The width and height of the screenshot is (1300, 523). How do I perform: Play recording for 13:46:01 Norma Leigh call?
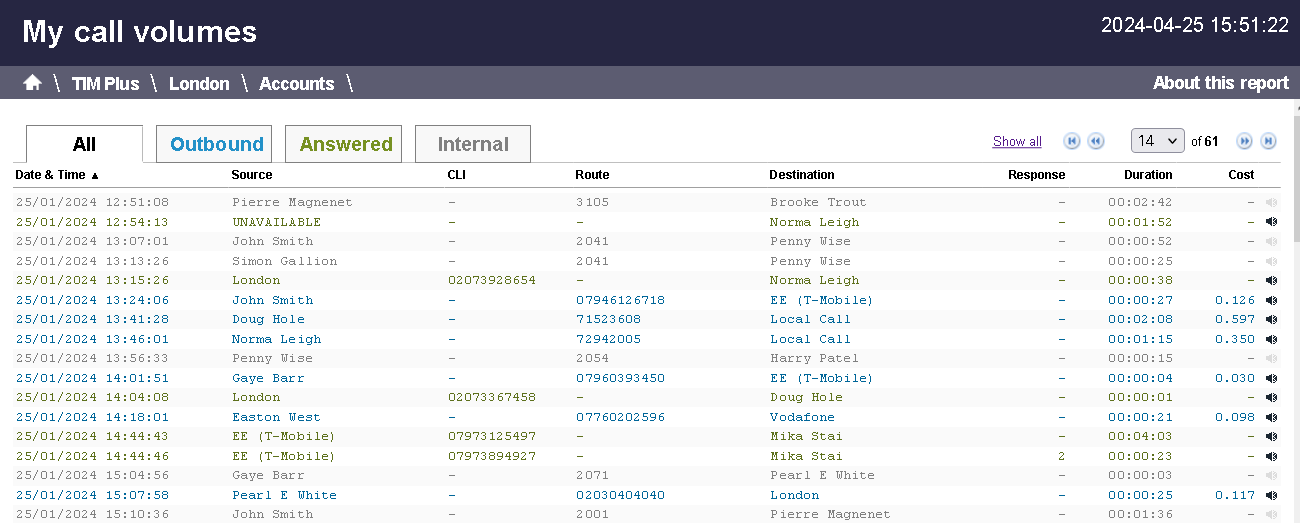(x=1271, y=339)
